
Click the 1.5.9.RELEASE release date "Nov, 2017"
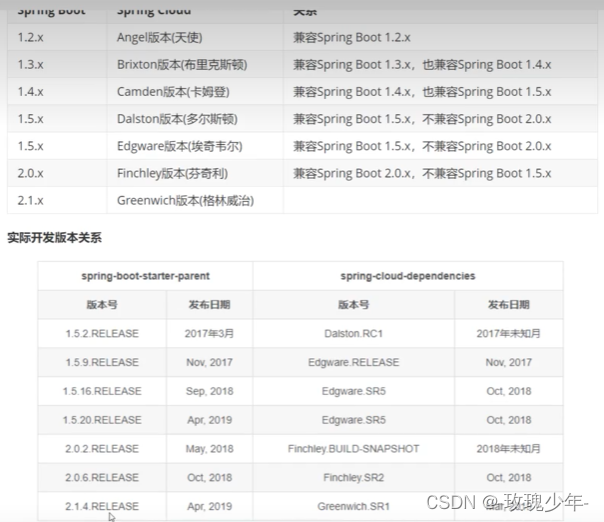[209, 363]
